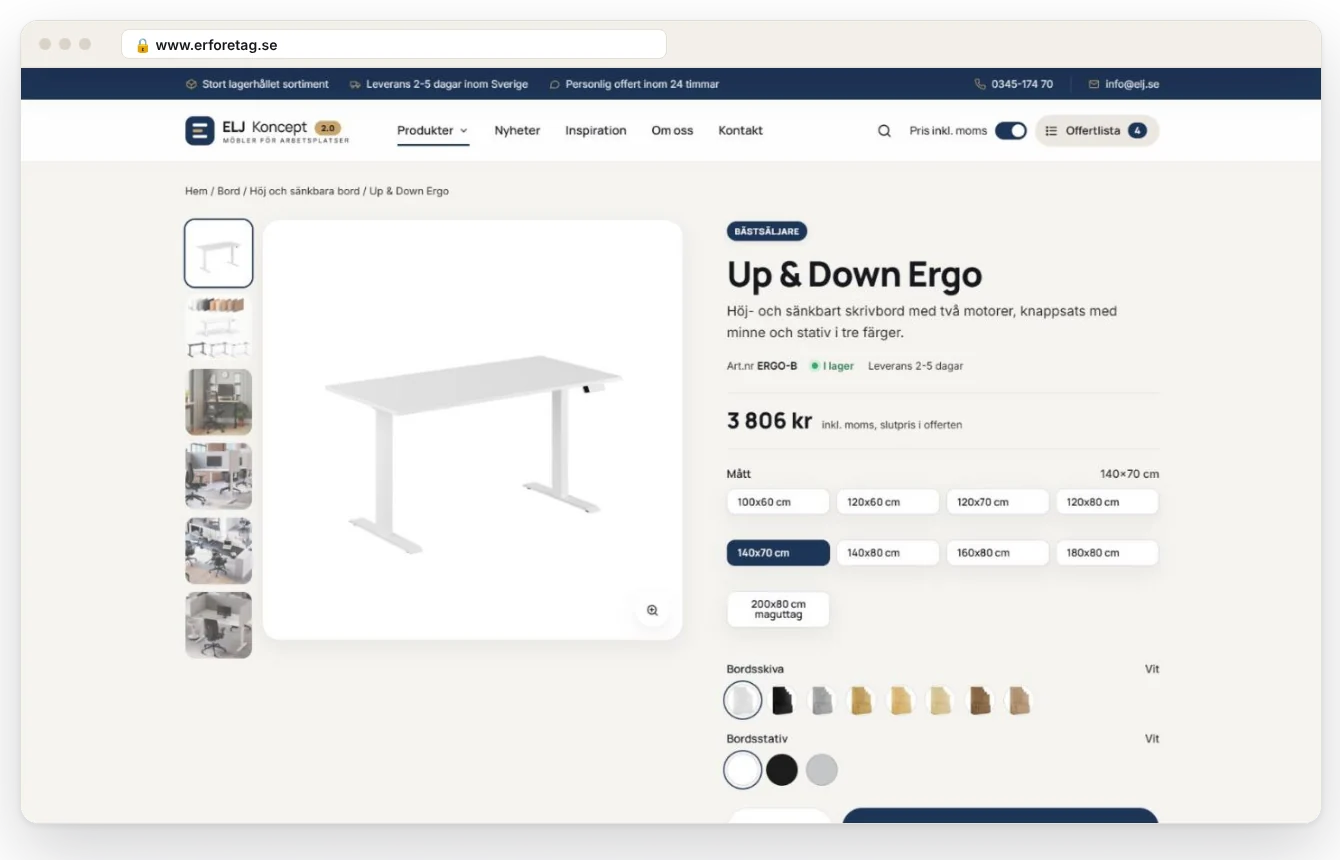Click the box icon beside Stort lagerhållet sortiment
The width and height of the screenshot is (1340, 860).
click(191, 84)
